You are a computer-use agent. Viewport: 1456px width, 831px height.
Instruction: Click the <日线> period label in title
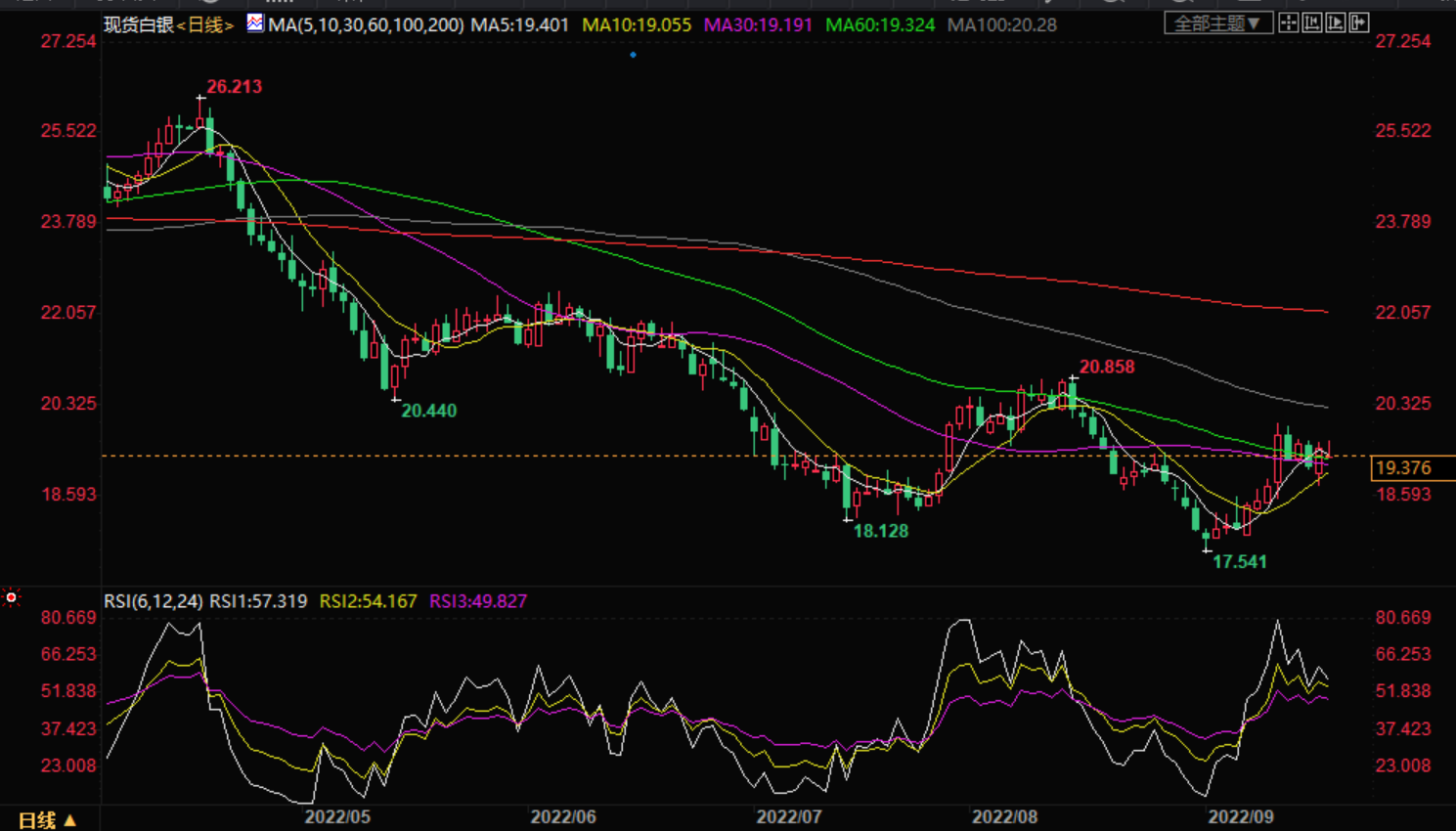204,25
